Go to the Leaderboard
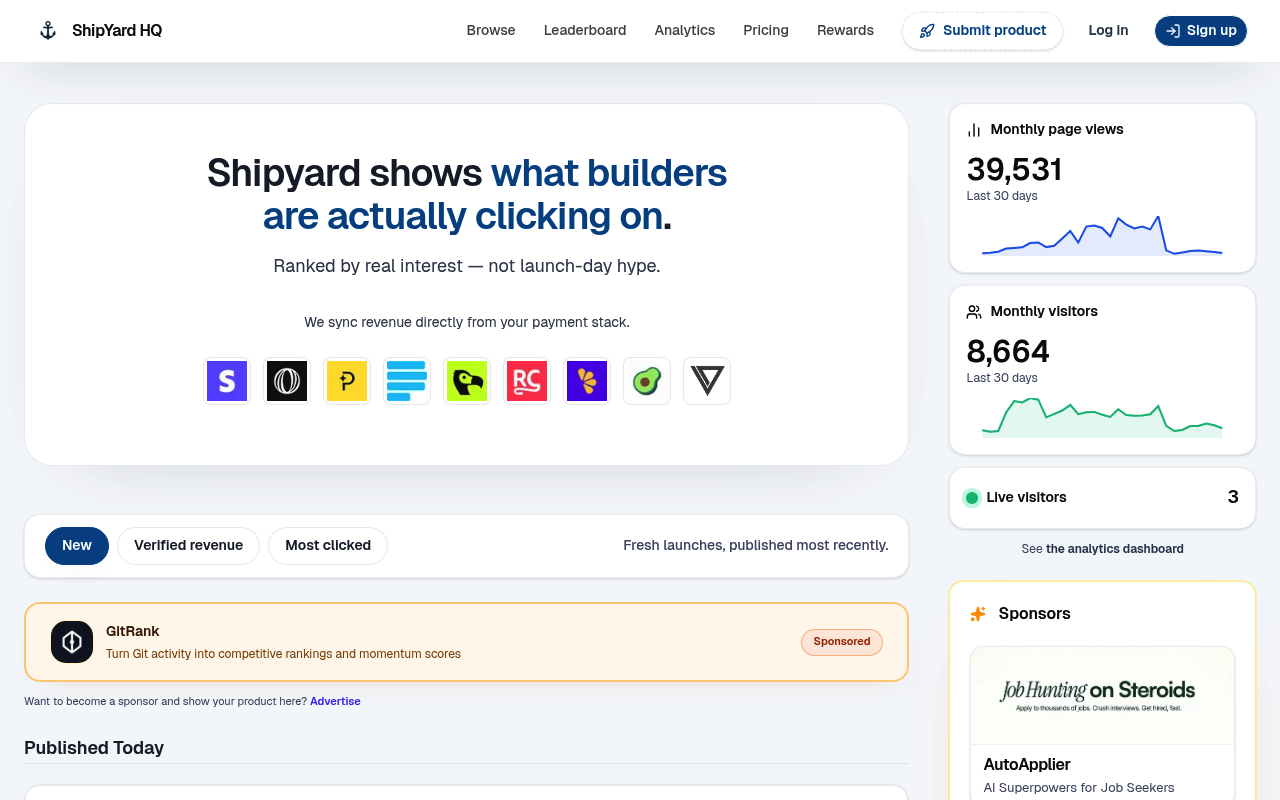 (x=585, y=31)
